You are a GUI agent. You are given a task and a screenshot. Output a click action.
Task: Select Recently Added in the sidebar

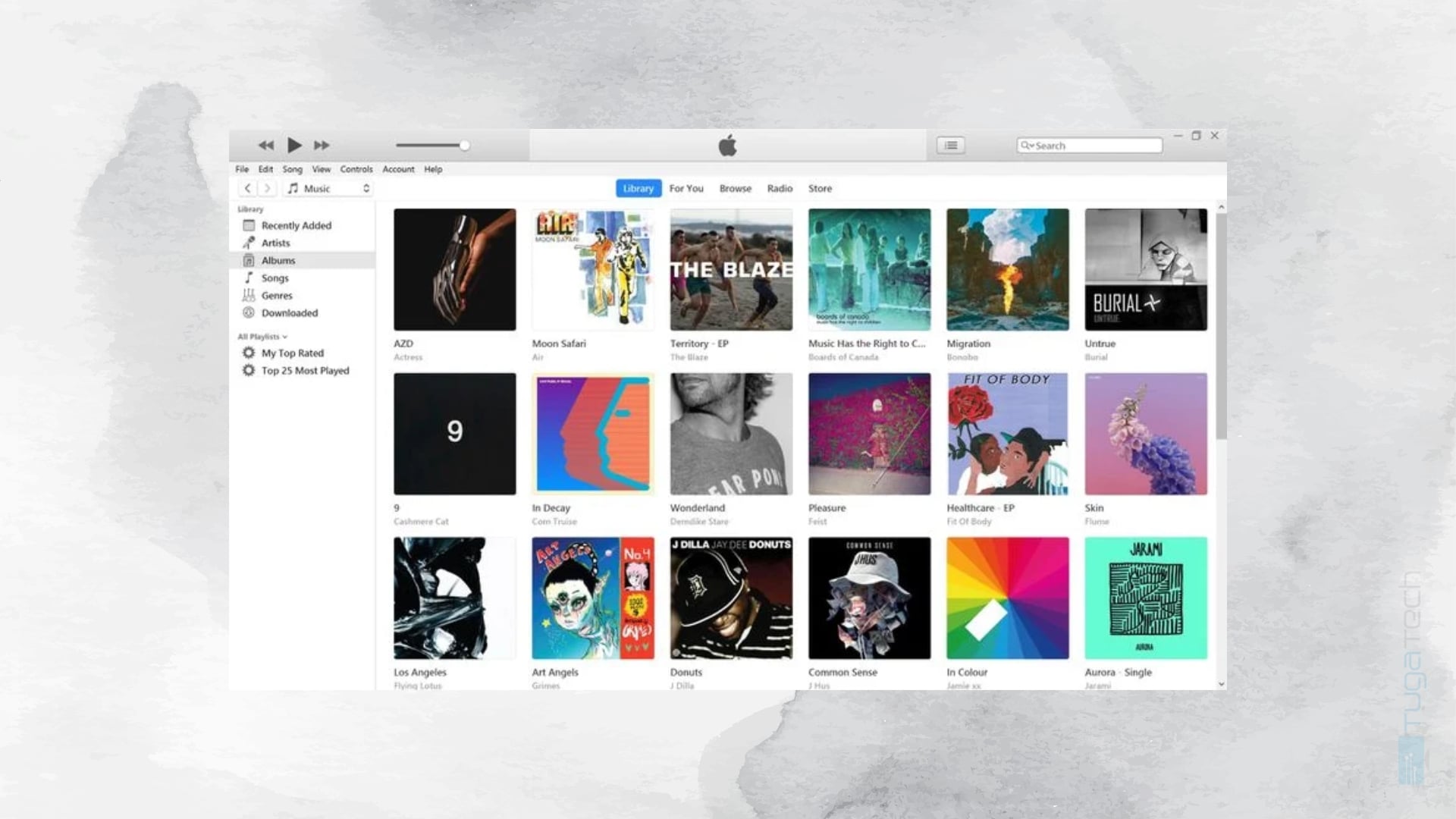coord(302,225)
